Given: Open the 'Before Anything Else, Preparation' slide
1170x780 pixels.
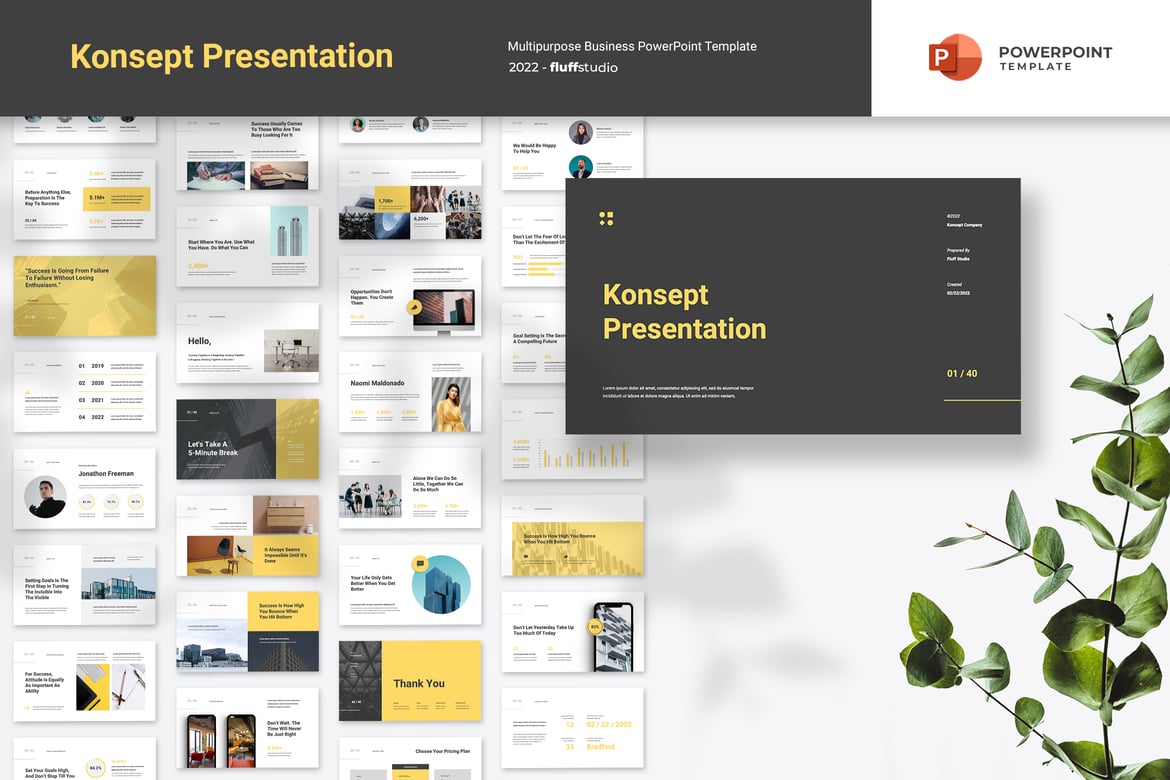Looking at the screenshot, I should (84, 199).
